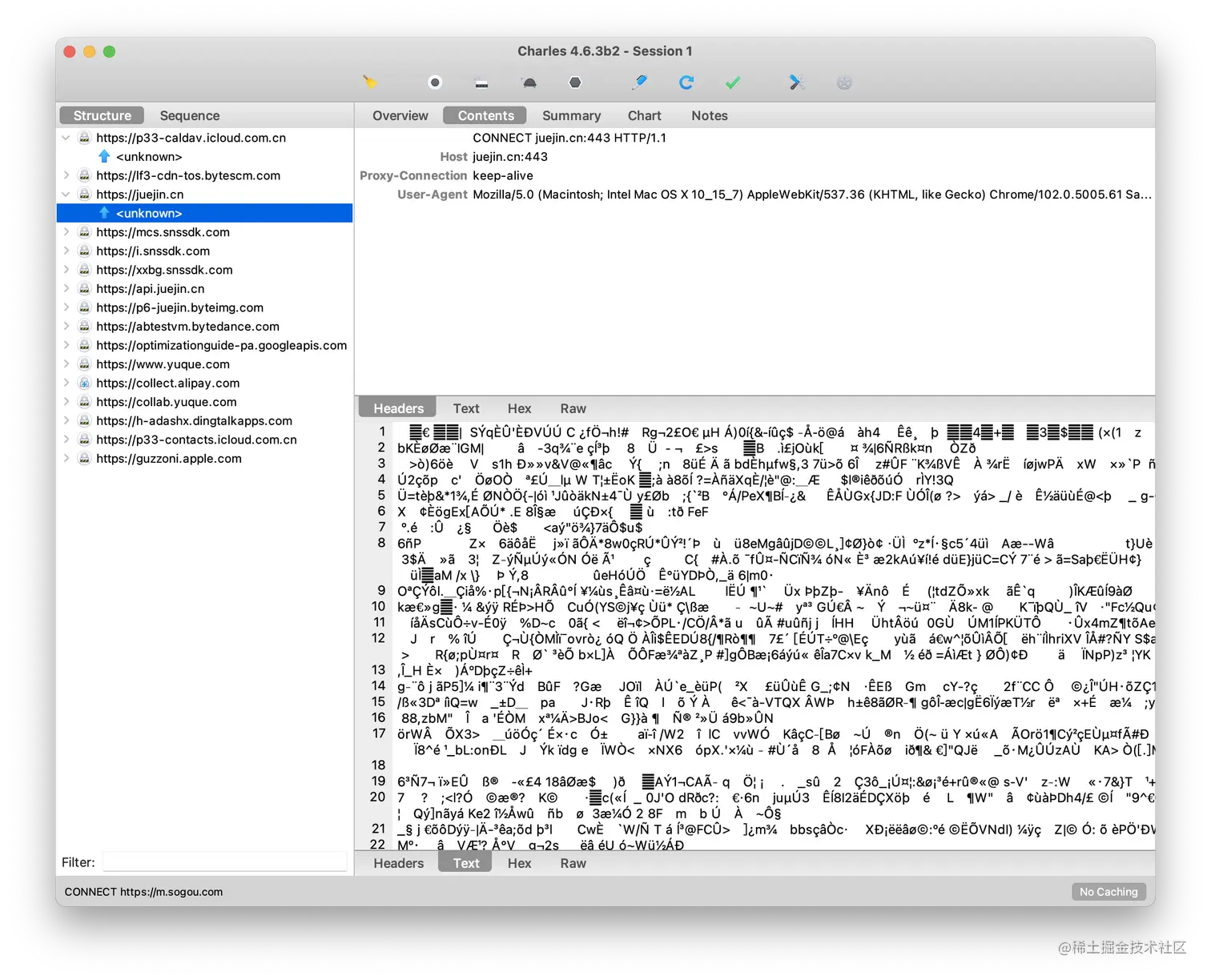Show request Raw view
This screenshot has height=980, width=1211.
point(573,408)
